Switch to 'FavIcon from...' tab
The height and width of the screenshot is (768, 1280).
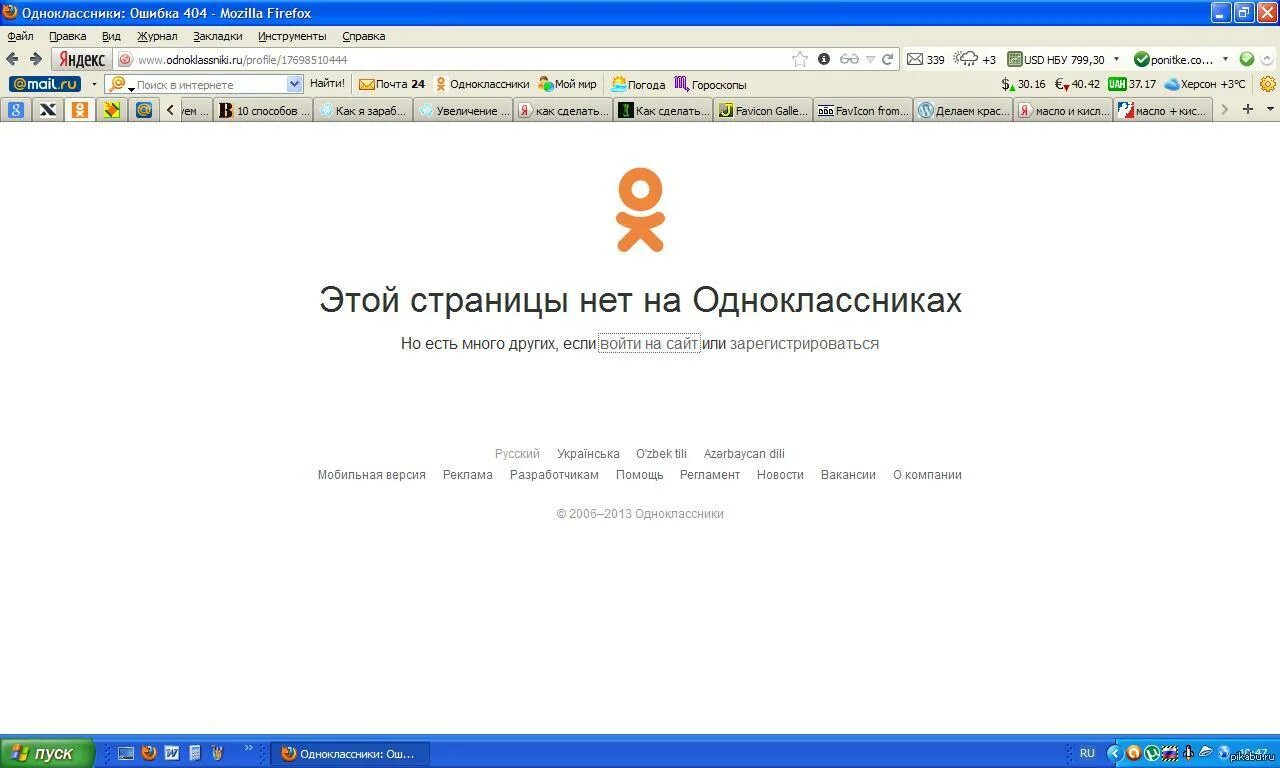(x=862, y=111)
